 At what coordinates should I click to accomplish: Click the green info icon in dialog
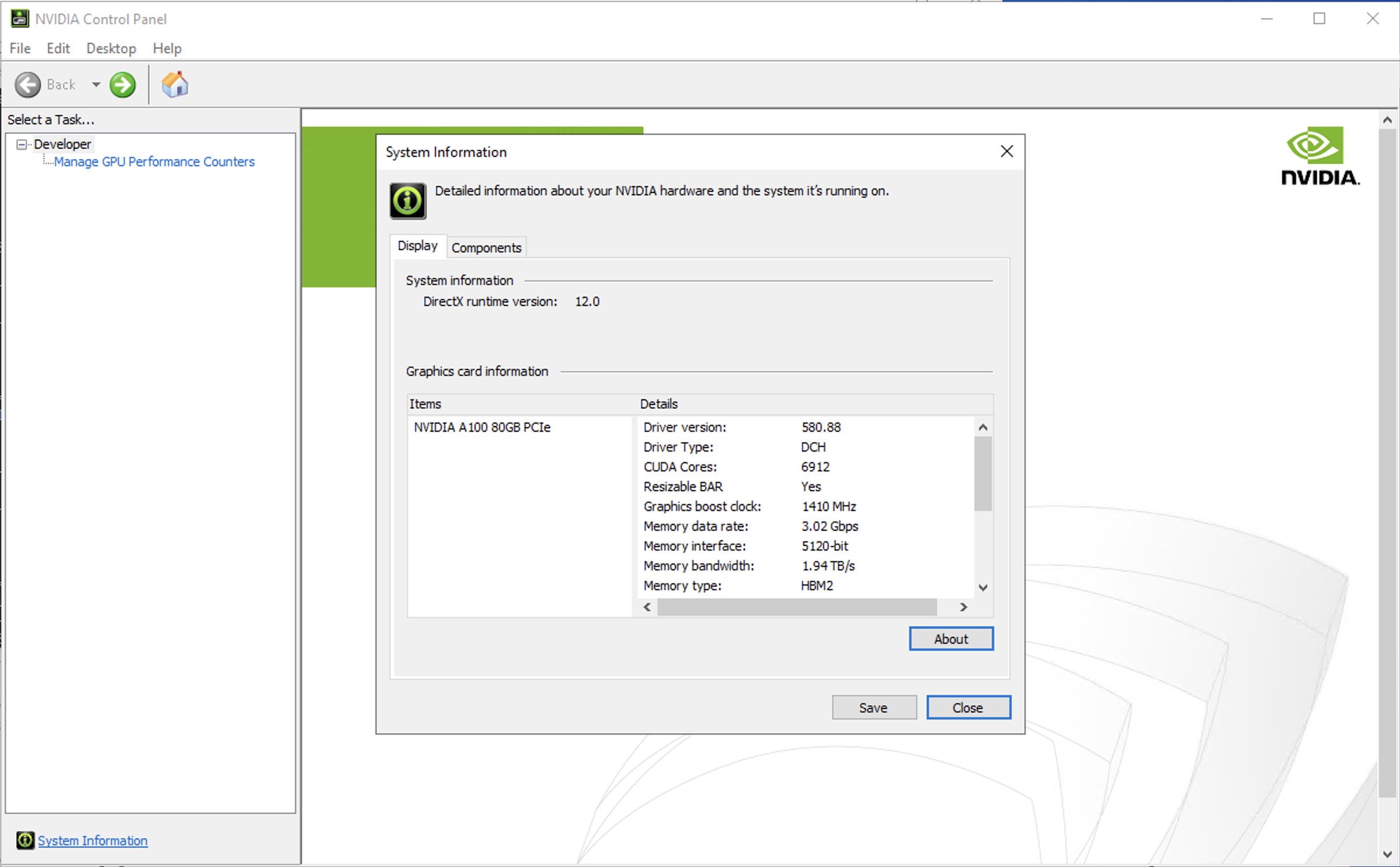click(x=407, y=201)
